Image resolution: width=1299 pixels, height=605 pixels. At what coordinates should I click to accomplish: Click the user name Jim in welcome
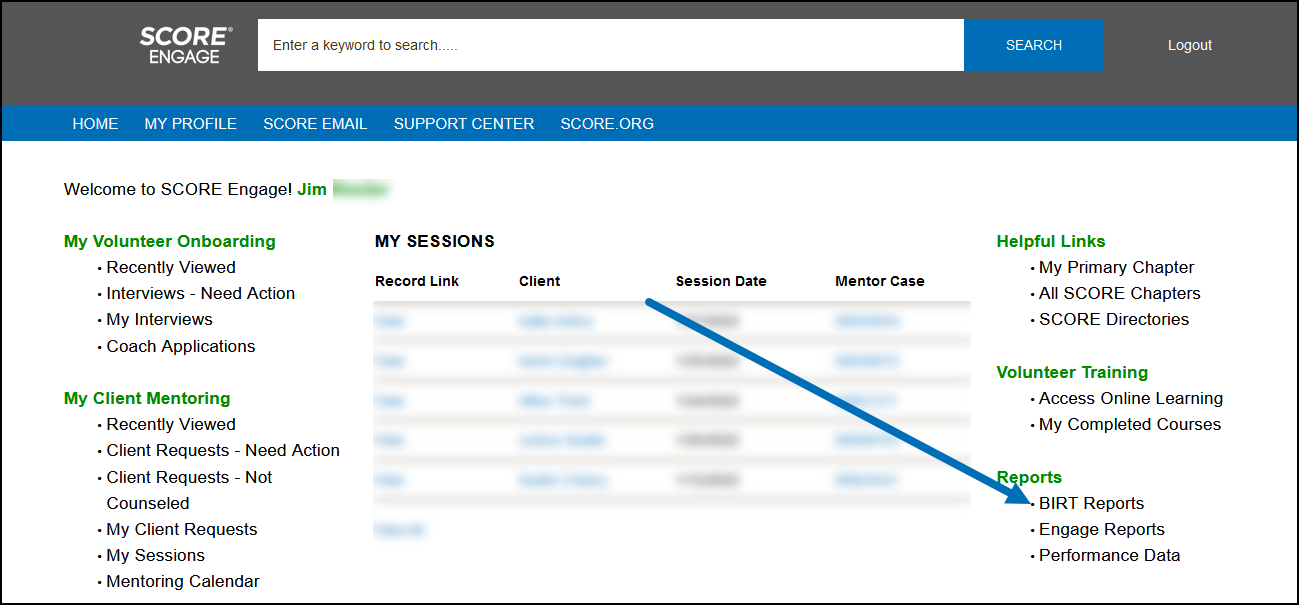(312, 189)
